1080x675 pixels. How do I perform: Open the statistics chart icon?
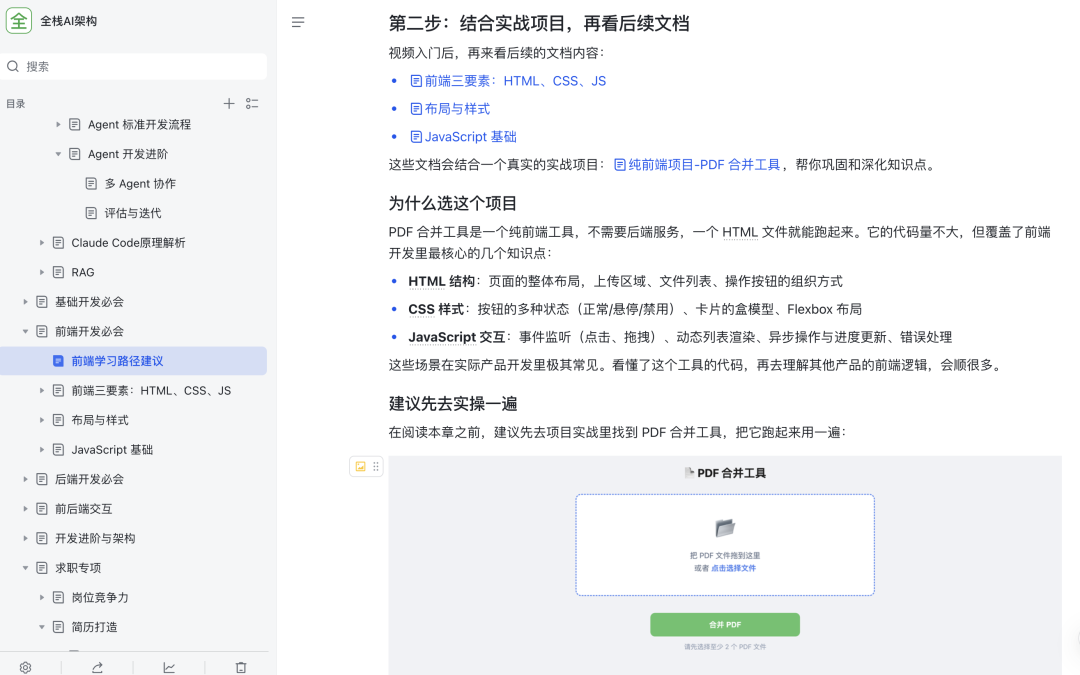pos(169,667)
